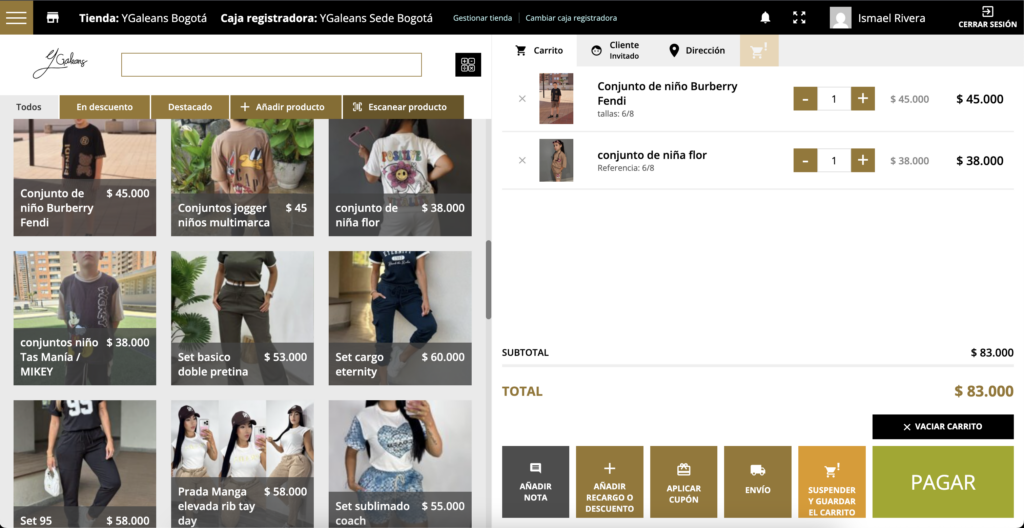Open the hamburger menu
The height and width of the screenshot is (528, 1024).
(16, 18)
